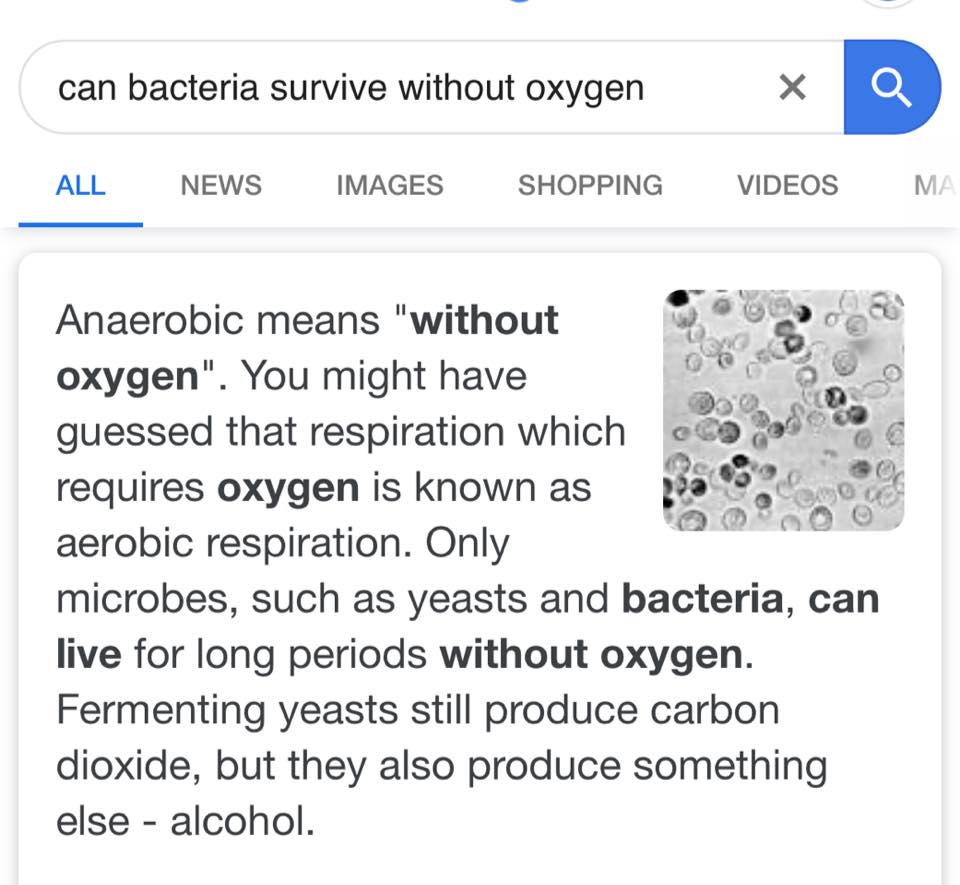The width and height of the screenshot is (960, 885).
Task: Clear the search query with the X icon
Action: click(x=792, y=88)
